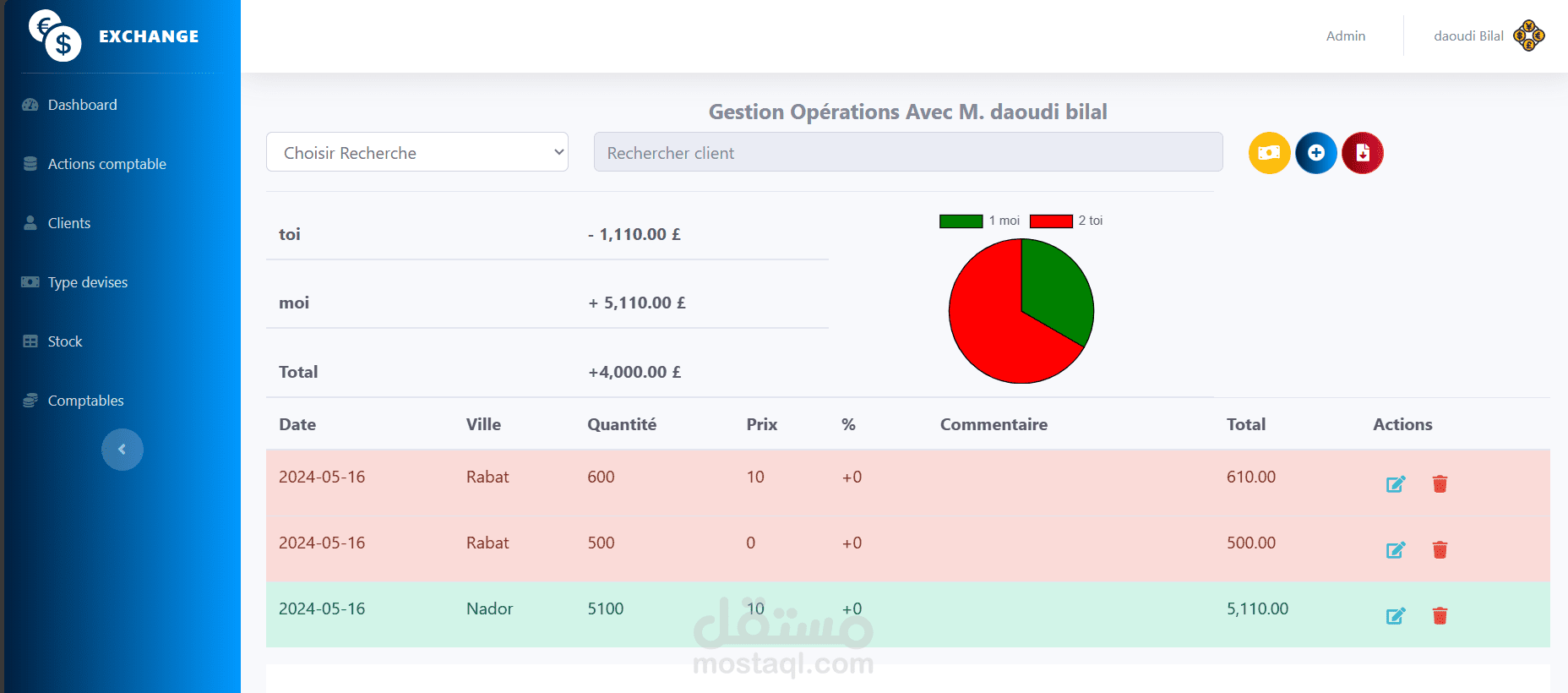The width and height of the screenshot is (1568, 693).
Task: Delete the Rabat 500 quantity row
Action: coord(1440,550)
